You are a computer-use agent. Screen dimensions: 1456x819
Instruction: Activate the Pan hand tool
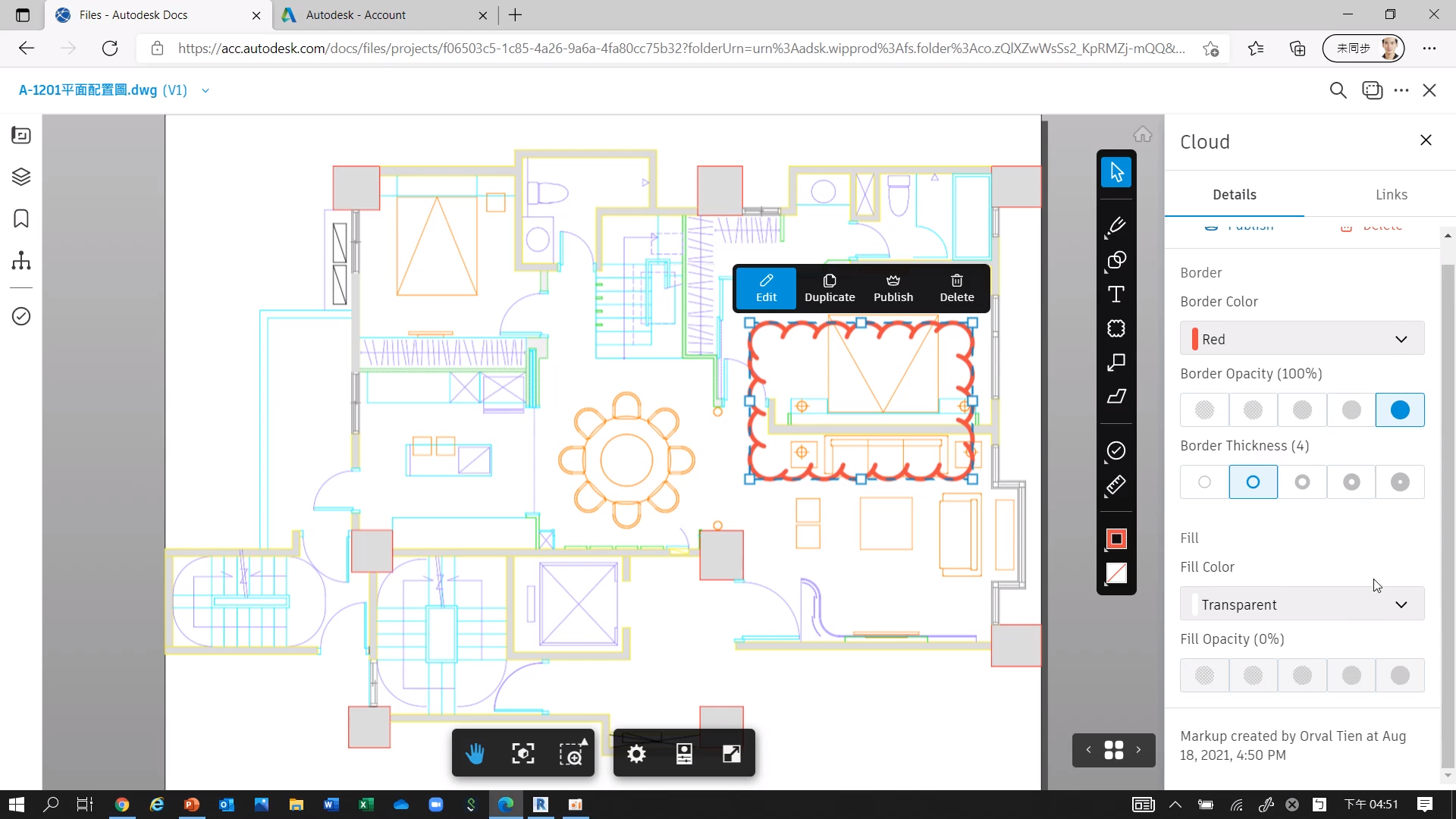pyautogui.click(x=475, y=754)
